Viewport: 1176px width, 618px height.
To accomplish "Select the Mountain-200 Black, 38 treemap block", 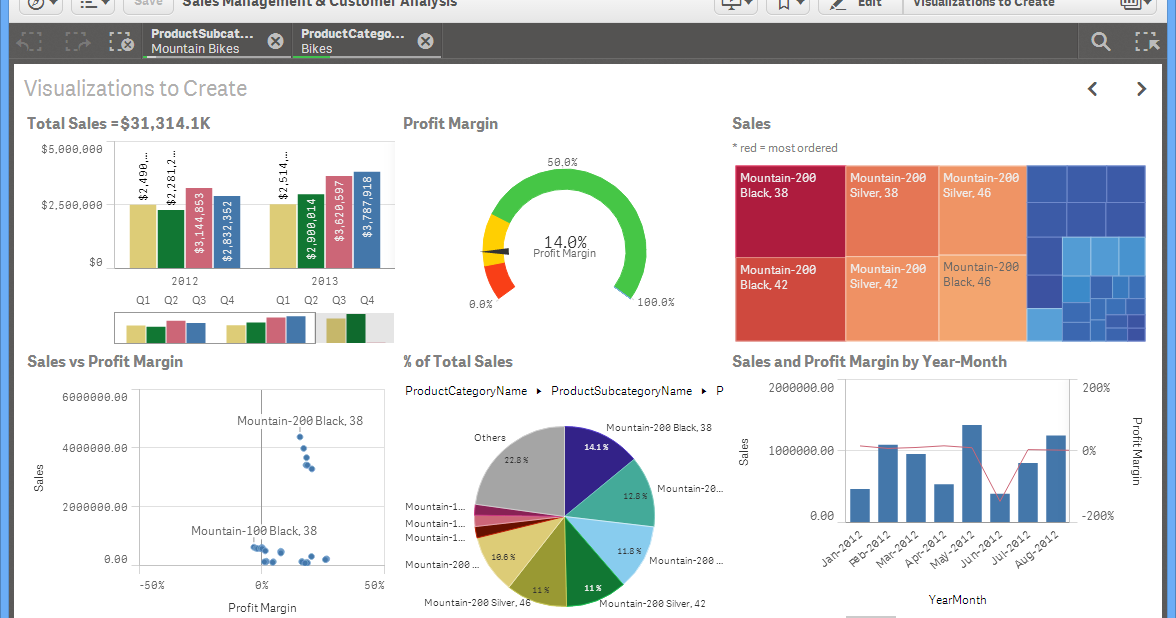I will pos(790,210).
